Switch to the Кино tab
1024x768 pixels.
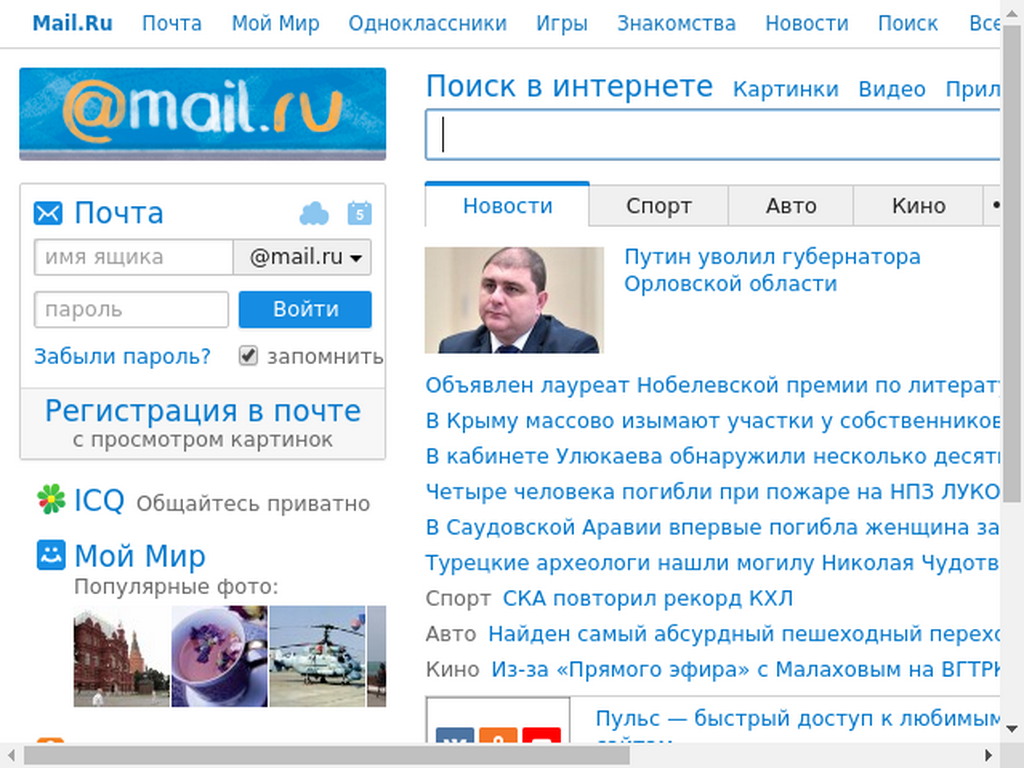[918, 206]
